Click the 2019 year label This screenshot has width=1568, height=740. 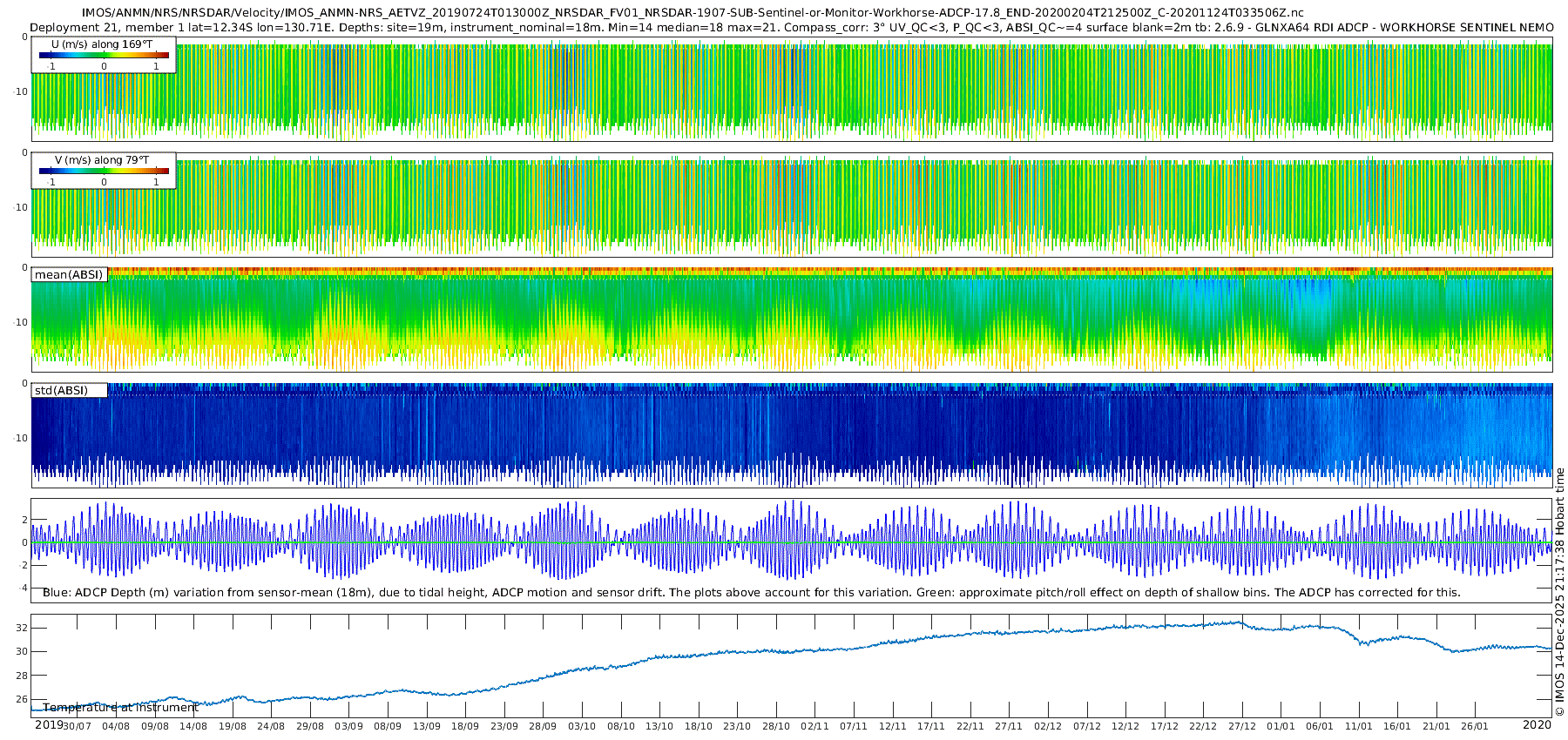point(48,725)
